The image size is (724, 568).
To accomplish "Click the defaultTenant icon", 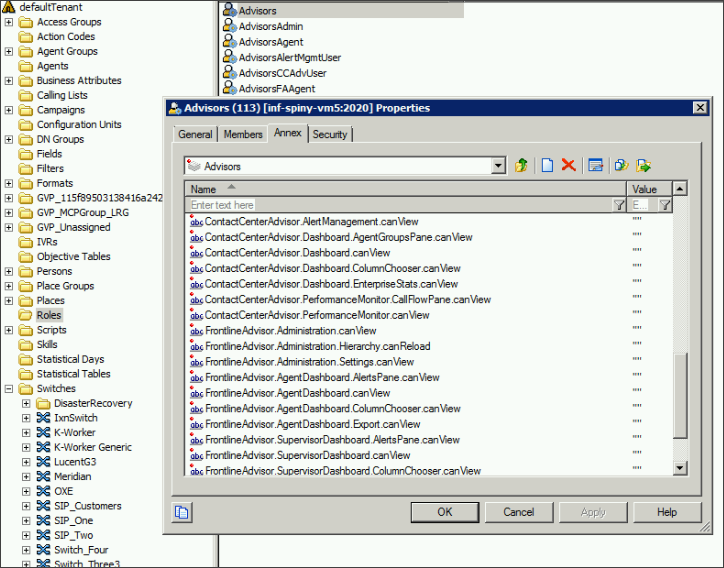I will tap(8, 7).
